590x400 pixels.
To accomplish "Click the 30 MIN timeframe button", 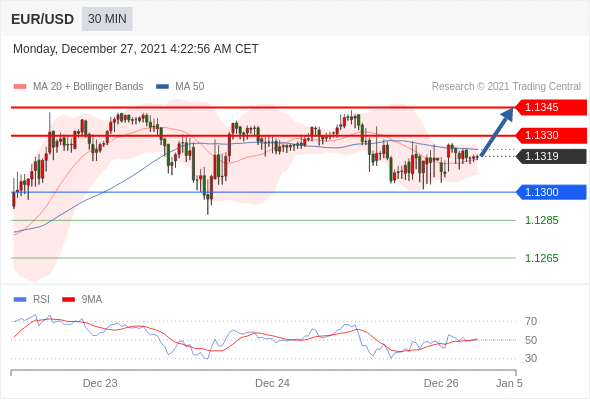I will point(107,19).
